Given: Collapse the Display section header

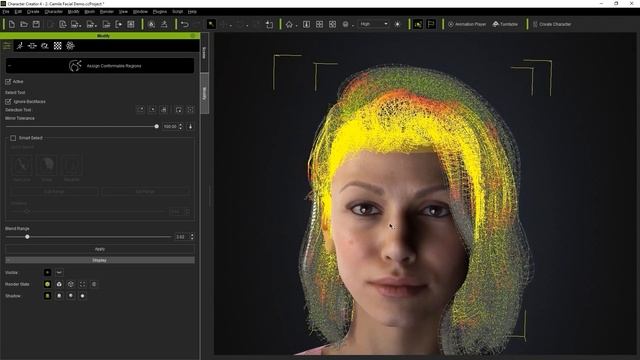Looking at the screenshot, I should pyautogui.click(x=100, y=260).
